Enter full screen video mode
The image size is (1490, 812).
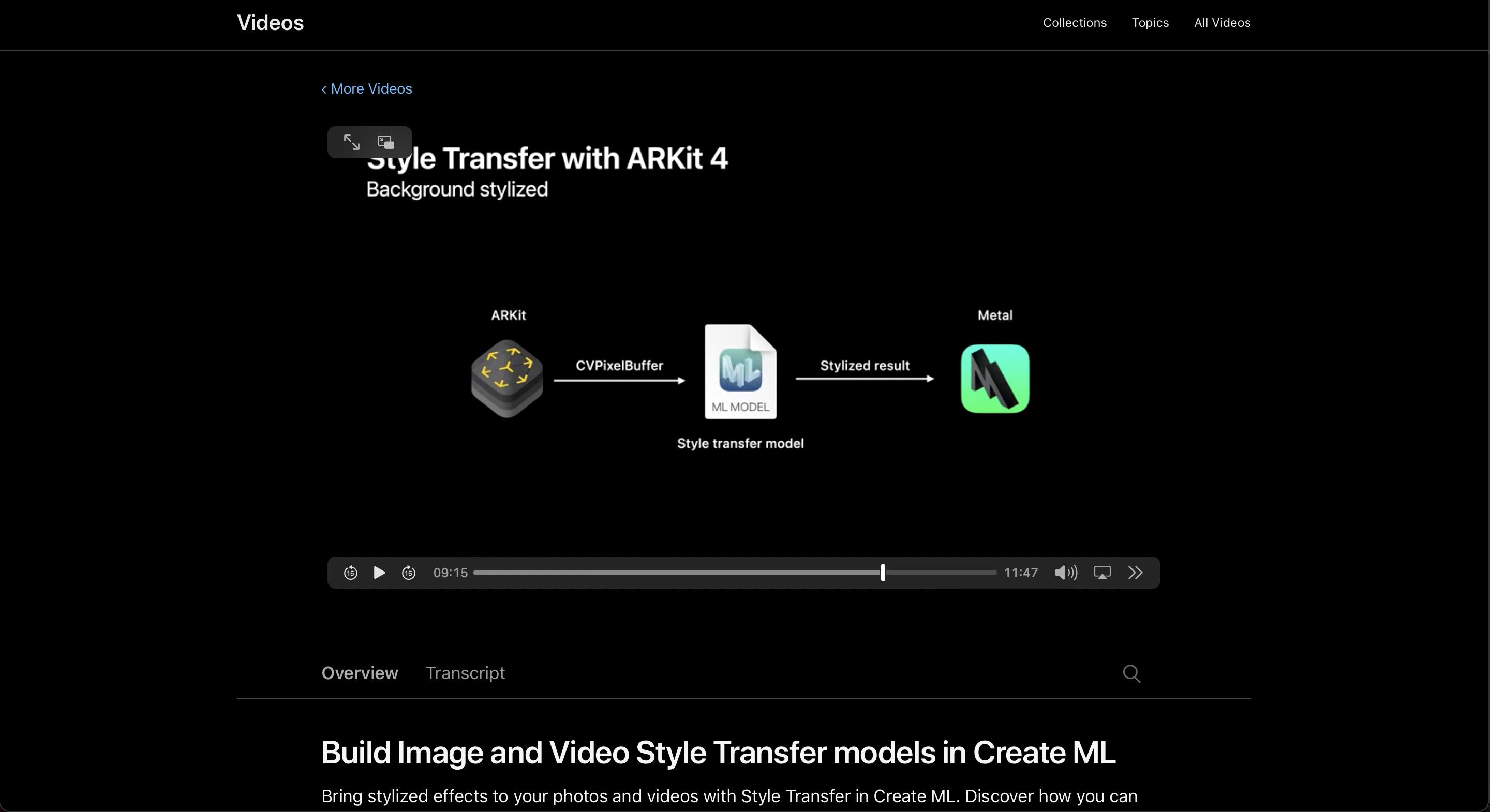351,142
